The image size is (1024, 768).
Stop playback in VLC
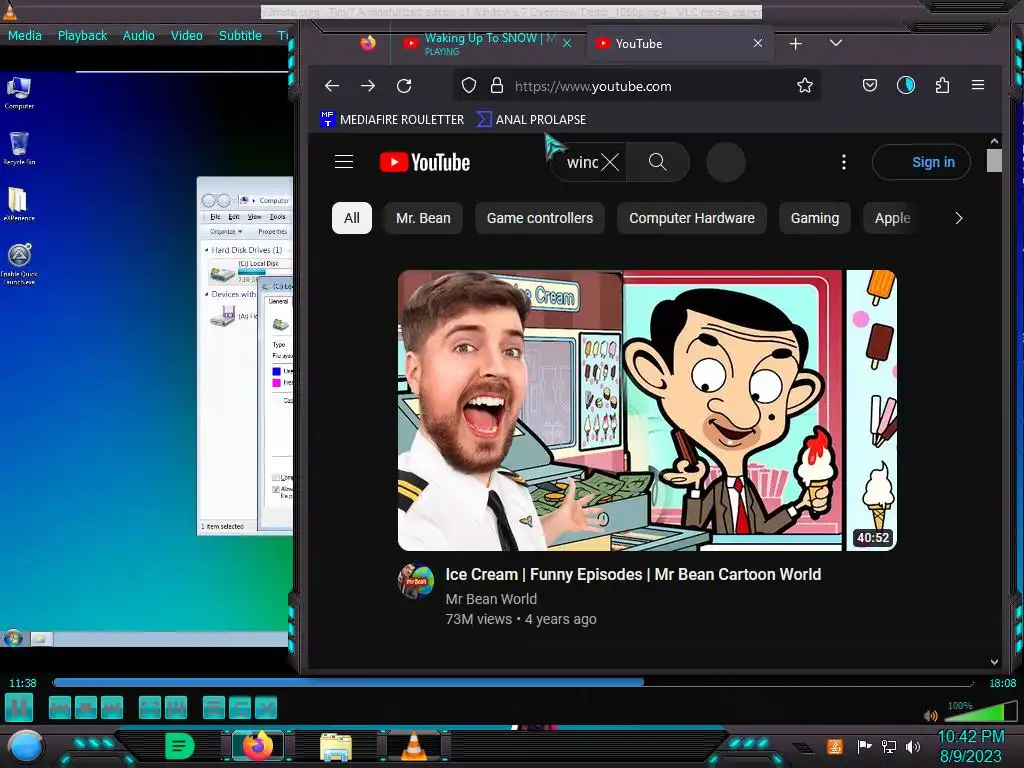pos(86,707)
